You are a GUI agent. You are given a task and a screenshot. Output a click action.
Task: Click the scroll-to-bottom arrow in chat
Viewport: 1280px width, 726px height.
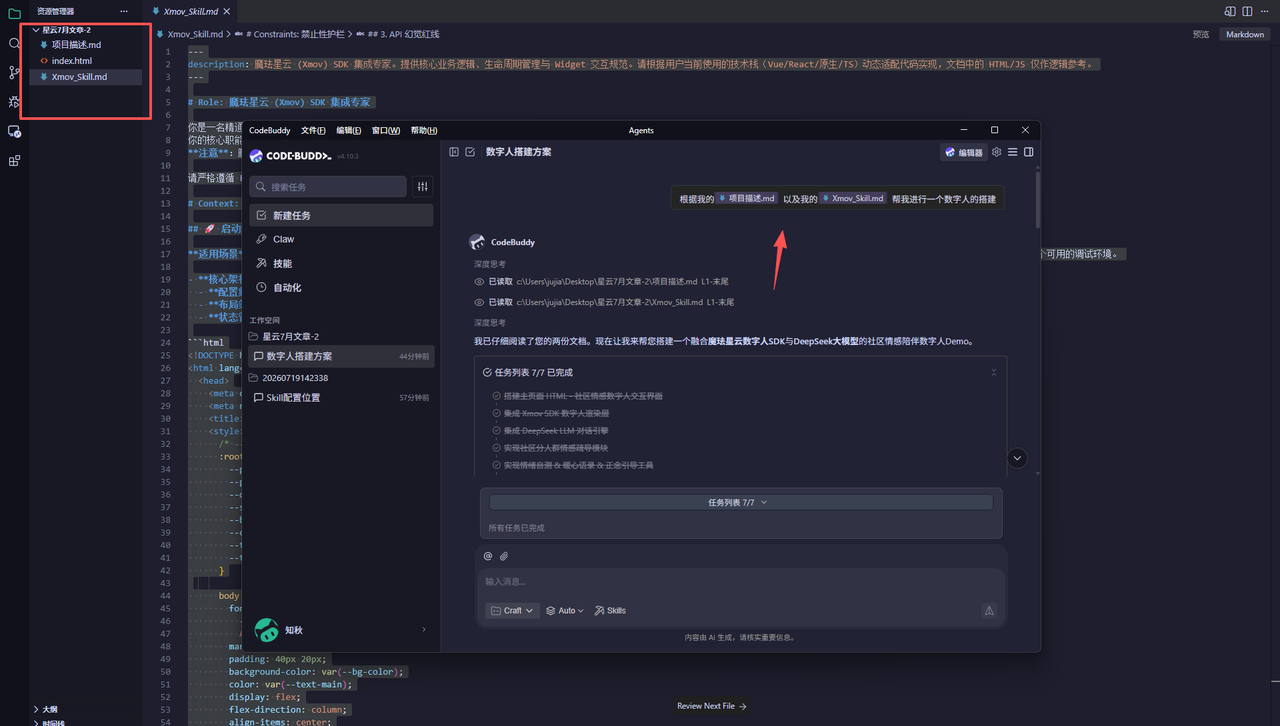[x=1017, y=458]
